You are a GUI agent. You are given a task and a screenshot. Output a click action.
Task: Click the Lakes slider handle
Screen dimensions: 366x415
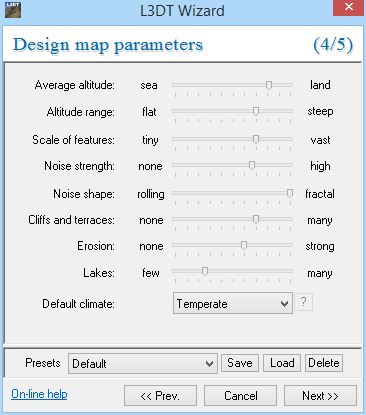(x=205, y=272)
